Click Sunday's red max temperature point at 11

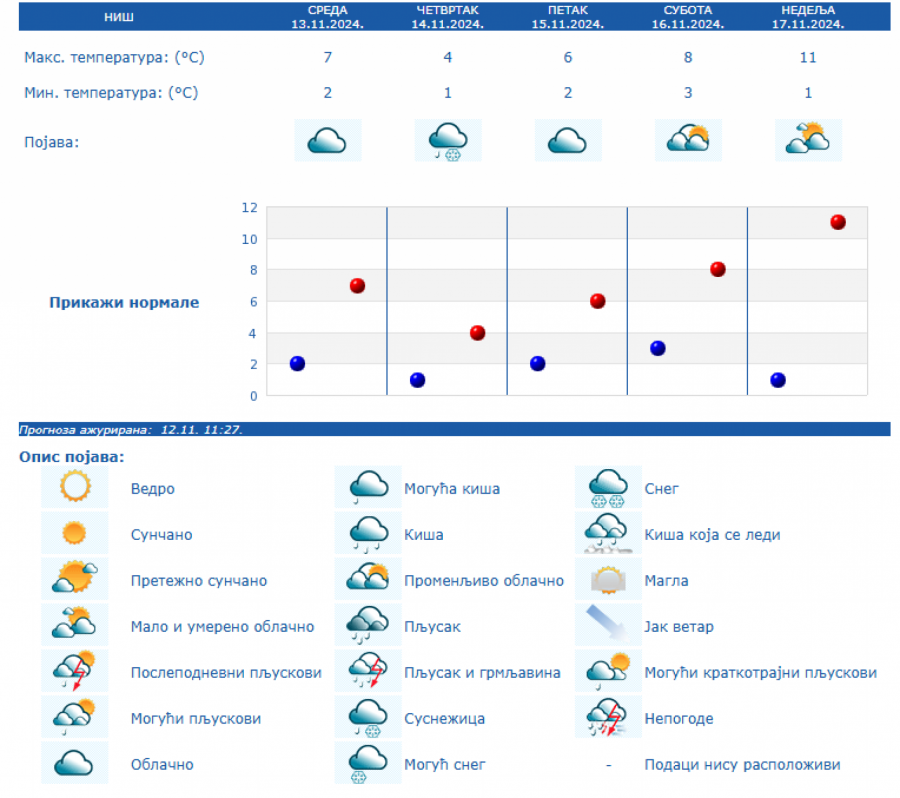tap(838, 222)
